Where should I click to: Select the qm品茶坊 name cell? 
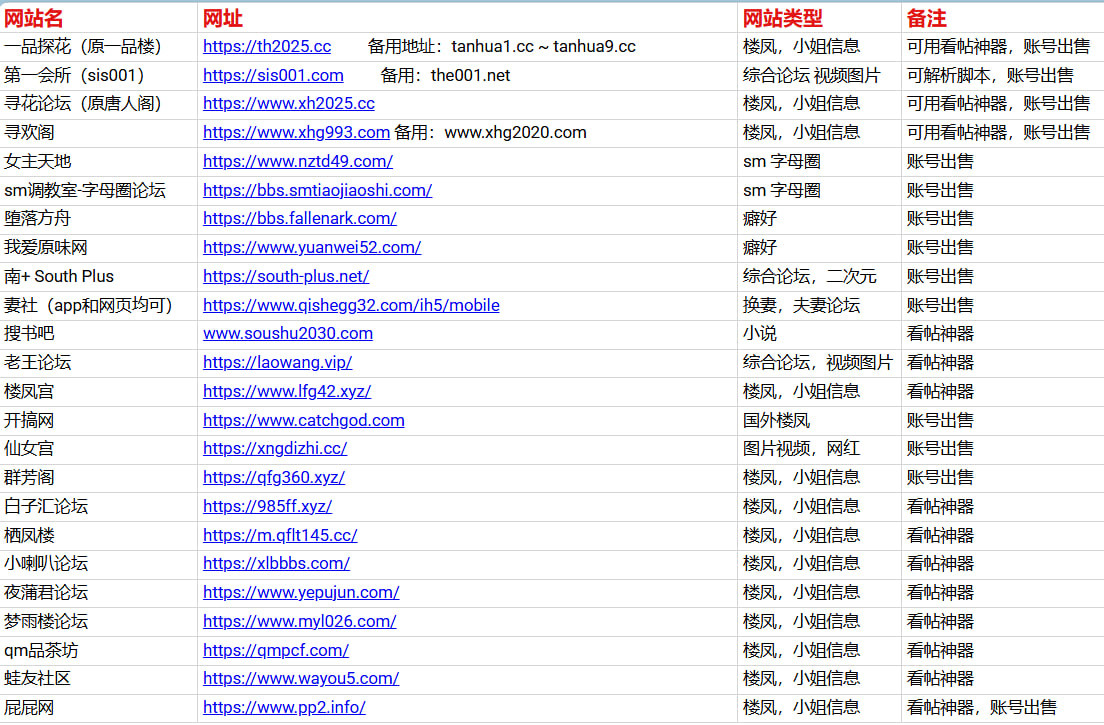(x=99, y=650)
